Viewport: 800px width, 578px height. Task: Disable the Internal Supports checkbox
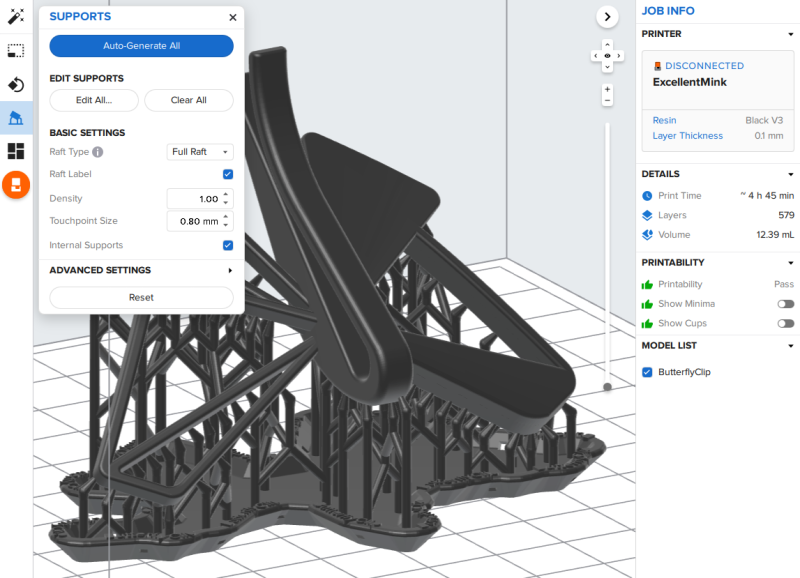pyautogui.click(x=228, y=245)
